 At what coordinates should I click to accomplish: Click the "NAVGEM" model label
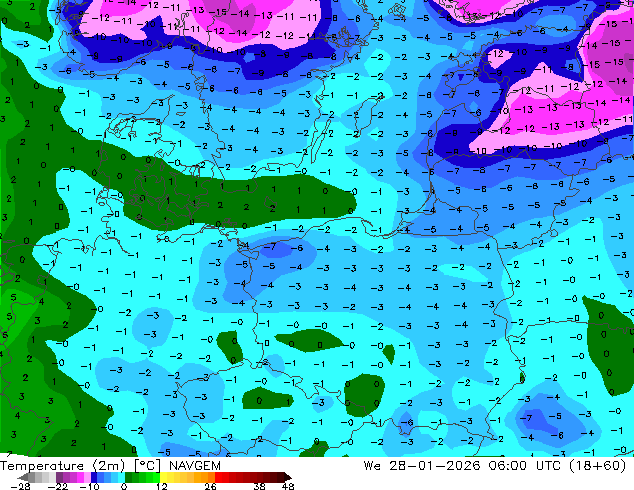click(195, 466)
